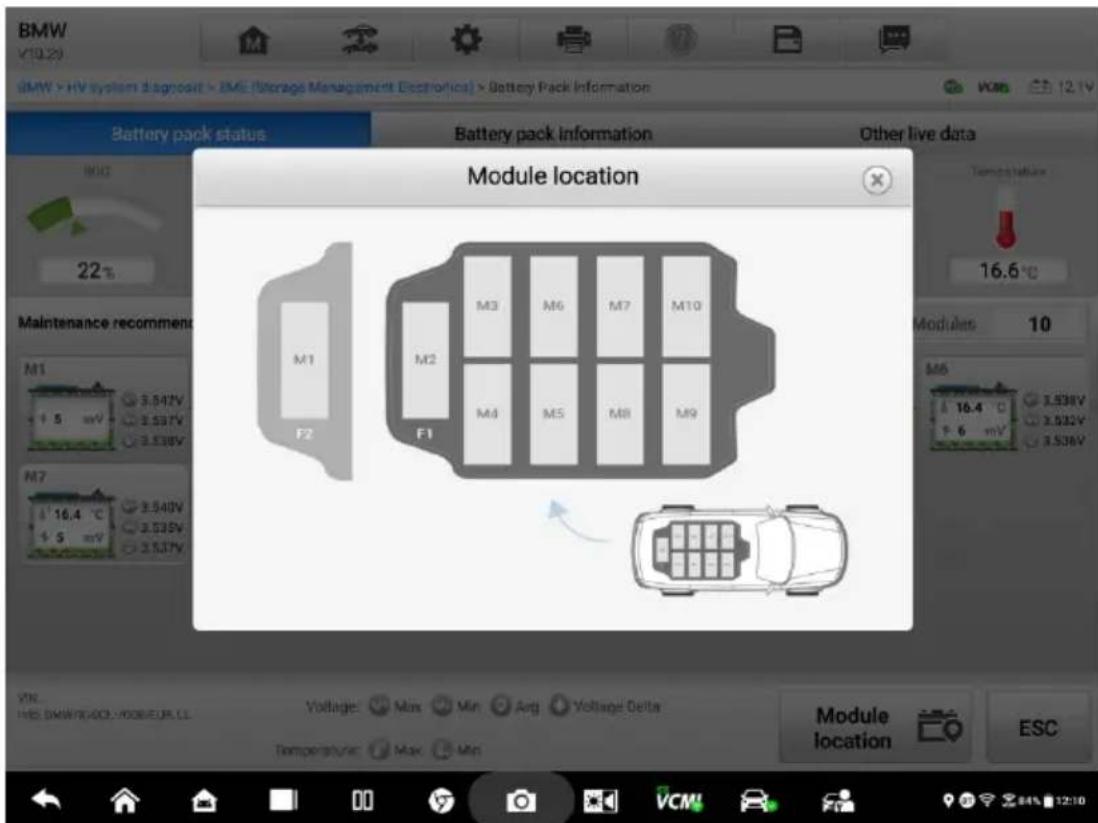Select module M10 in the diagram
Screen dimensions: 1098x823
click(x=686, y=305)
